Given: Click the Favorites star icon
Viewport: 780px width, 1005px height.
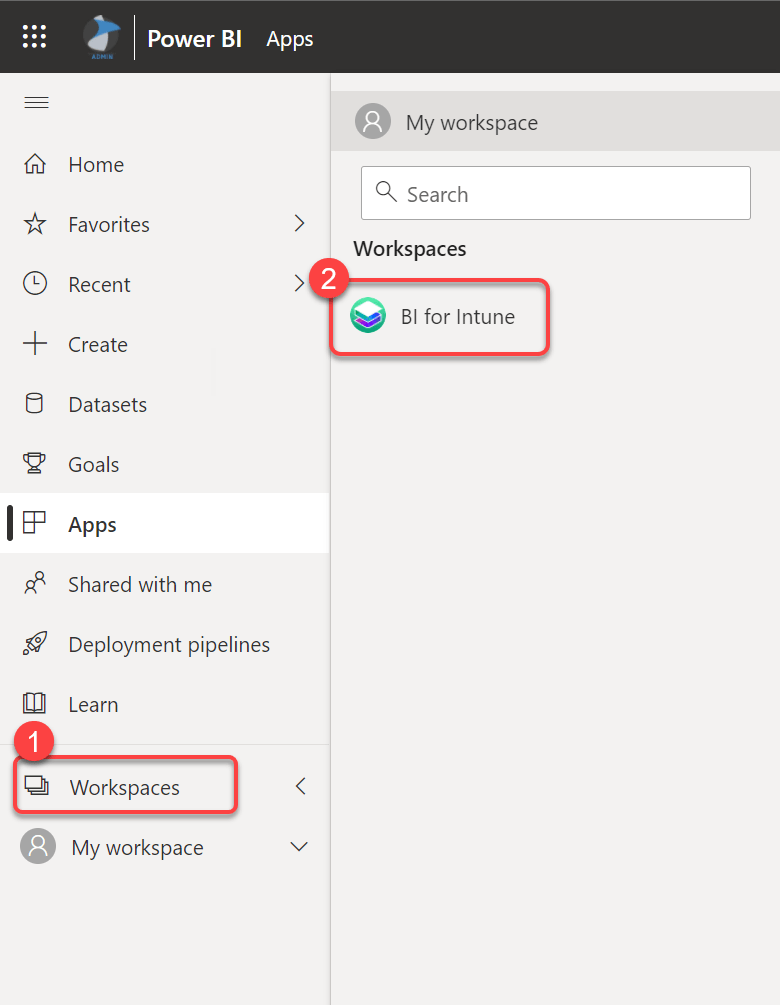Looking at the screenshot, I should pos(35,225).
